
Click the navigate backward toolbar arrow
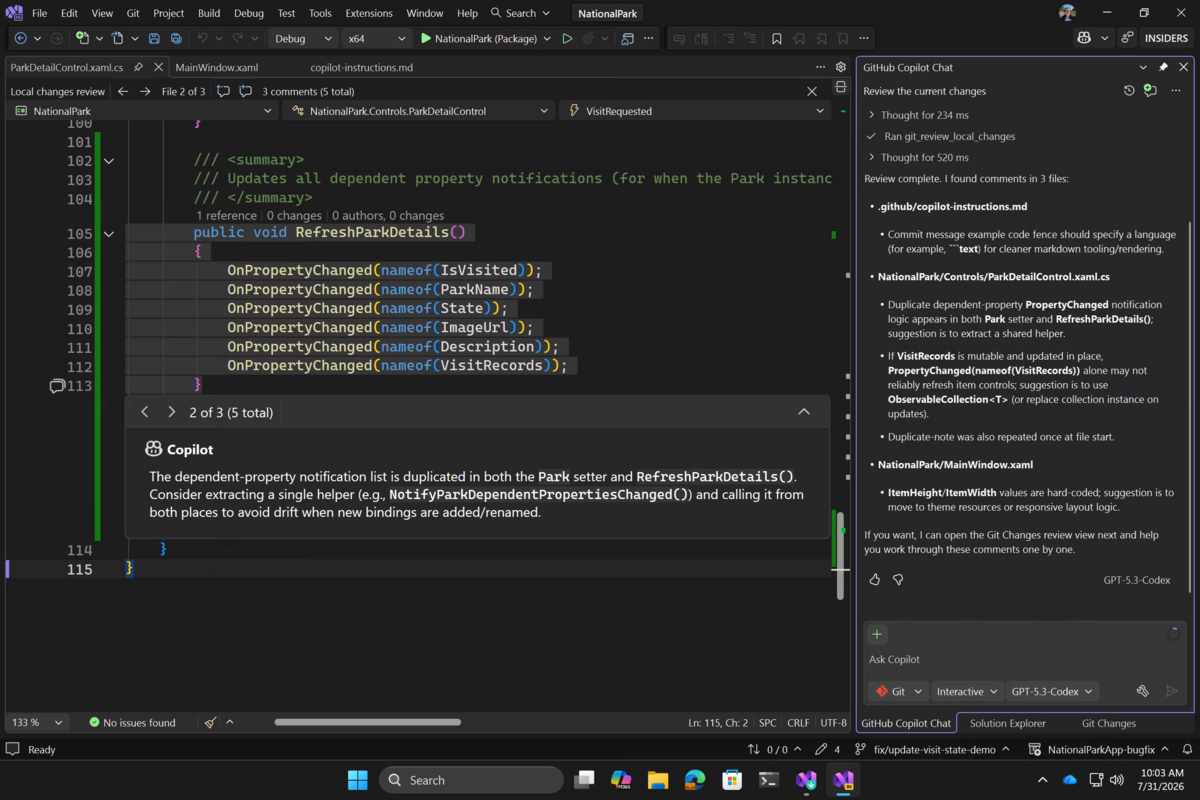click(x=20, y=38)
